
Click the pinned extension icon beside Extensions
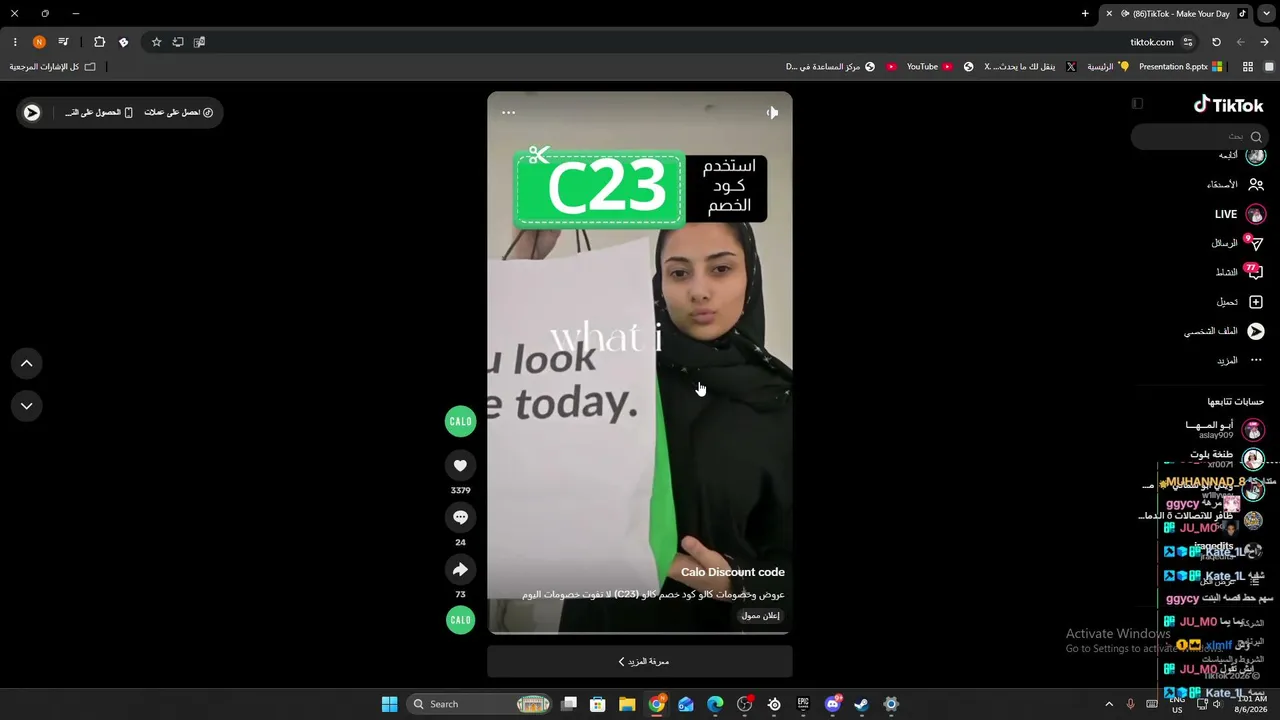click(x=123, y=42)
